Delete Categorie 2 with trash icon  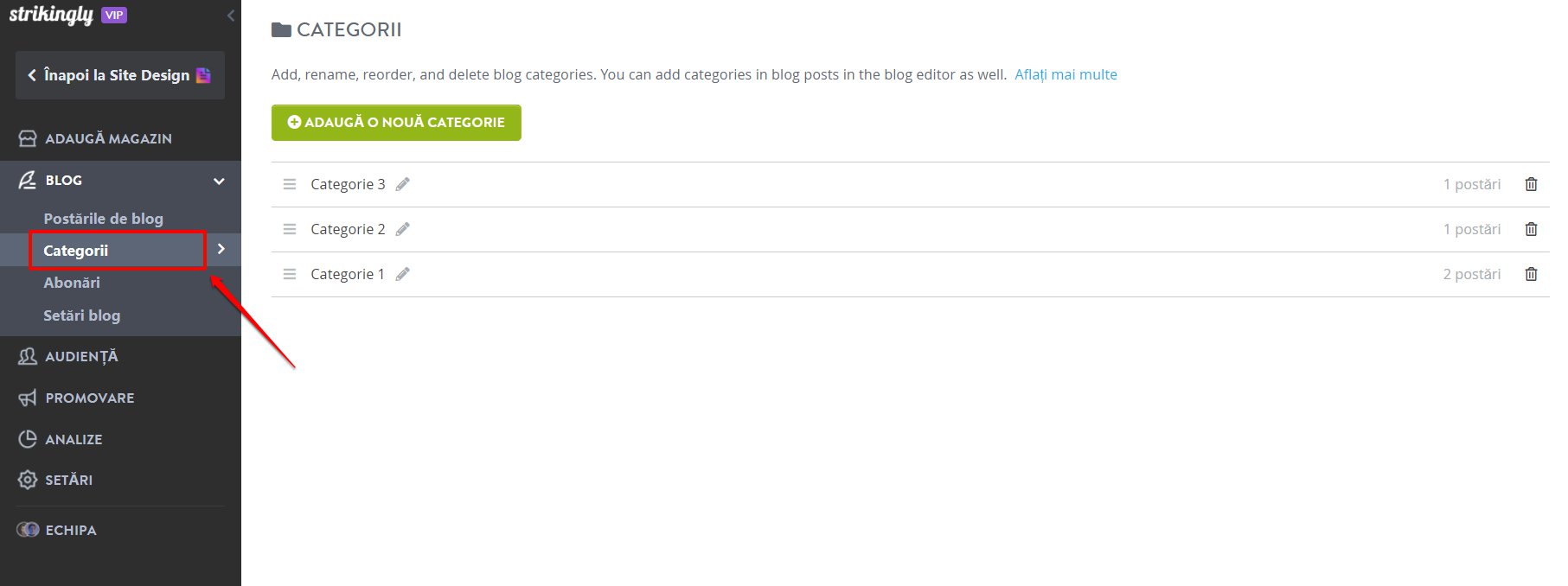pyautogui.click(x=1531, y=229)
